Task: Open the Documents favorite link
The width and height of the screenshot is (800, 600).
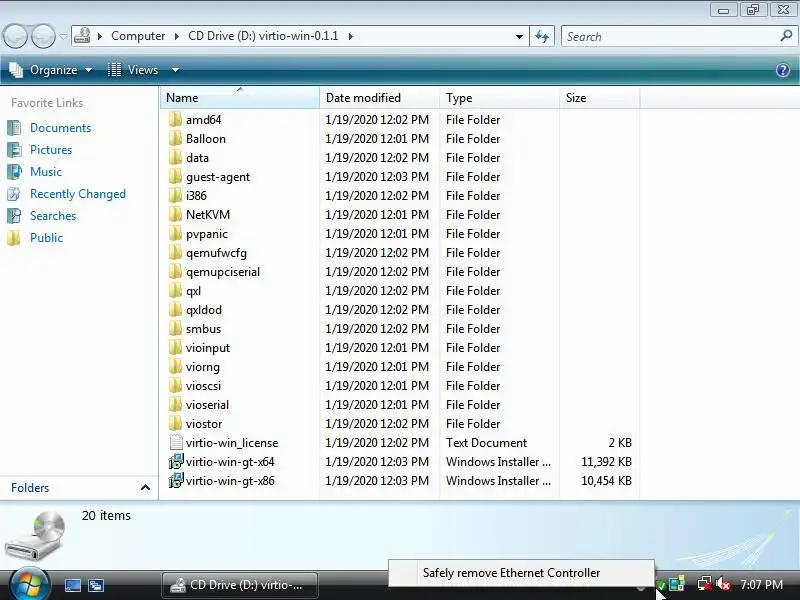Action: click(x=60, y=128)
